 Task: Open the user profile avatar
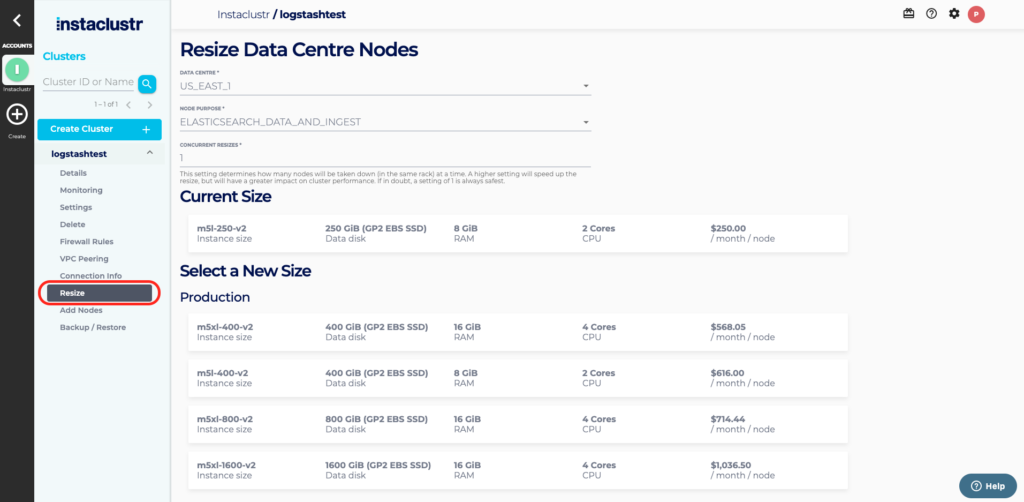click(x=977, y=14)
